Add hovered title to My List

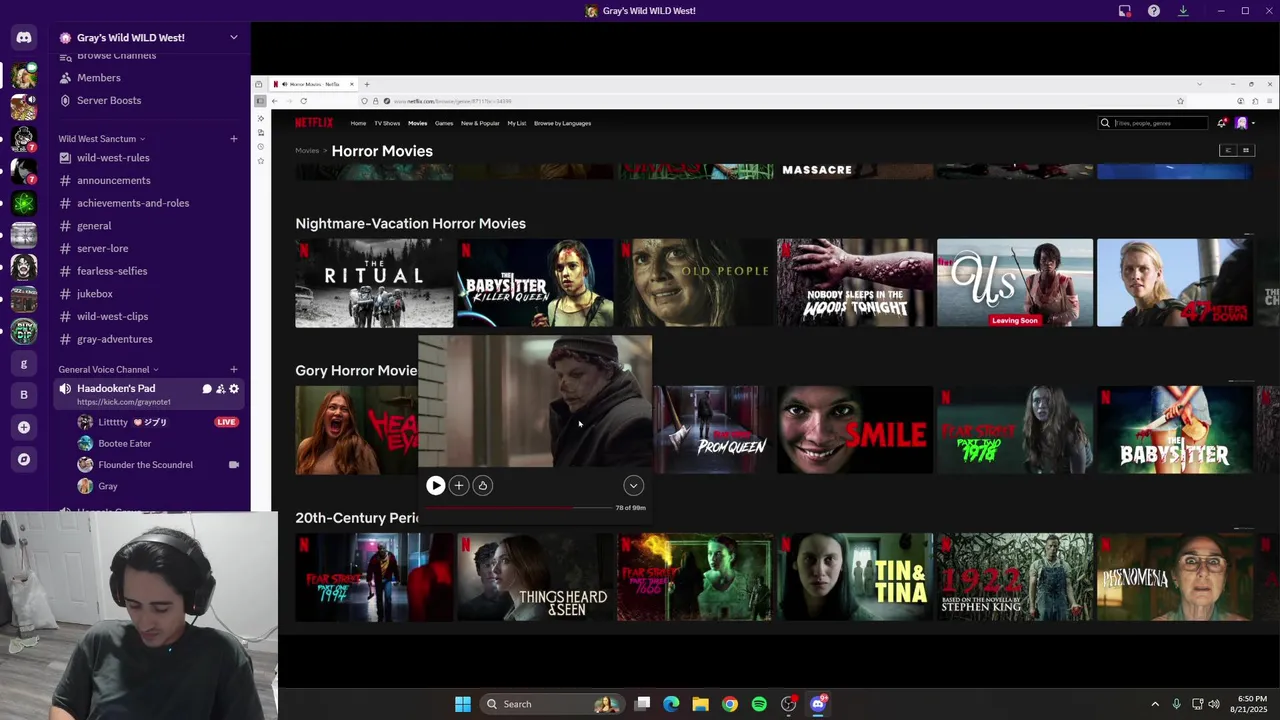[x=459, y=486]
